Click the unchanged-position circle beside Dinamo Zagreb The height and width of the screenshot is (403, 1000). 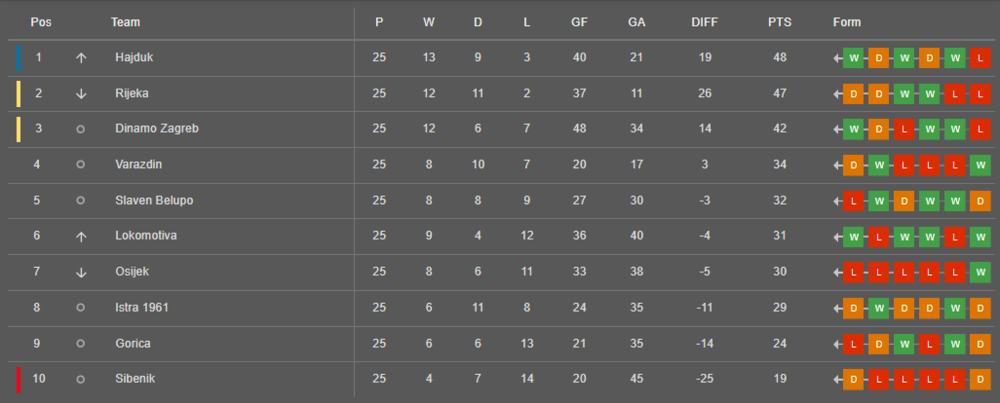[81, 129]
